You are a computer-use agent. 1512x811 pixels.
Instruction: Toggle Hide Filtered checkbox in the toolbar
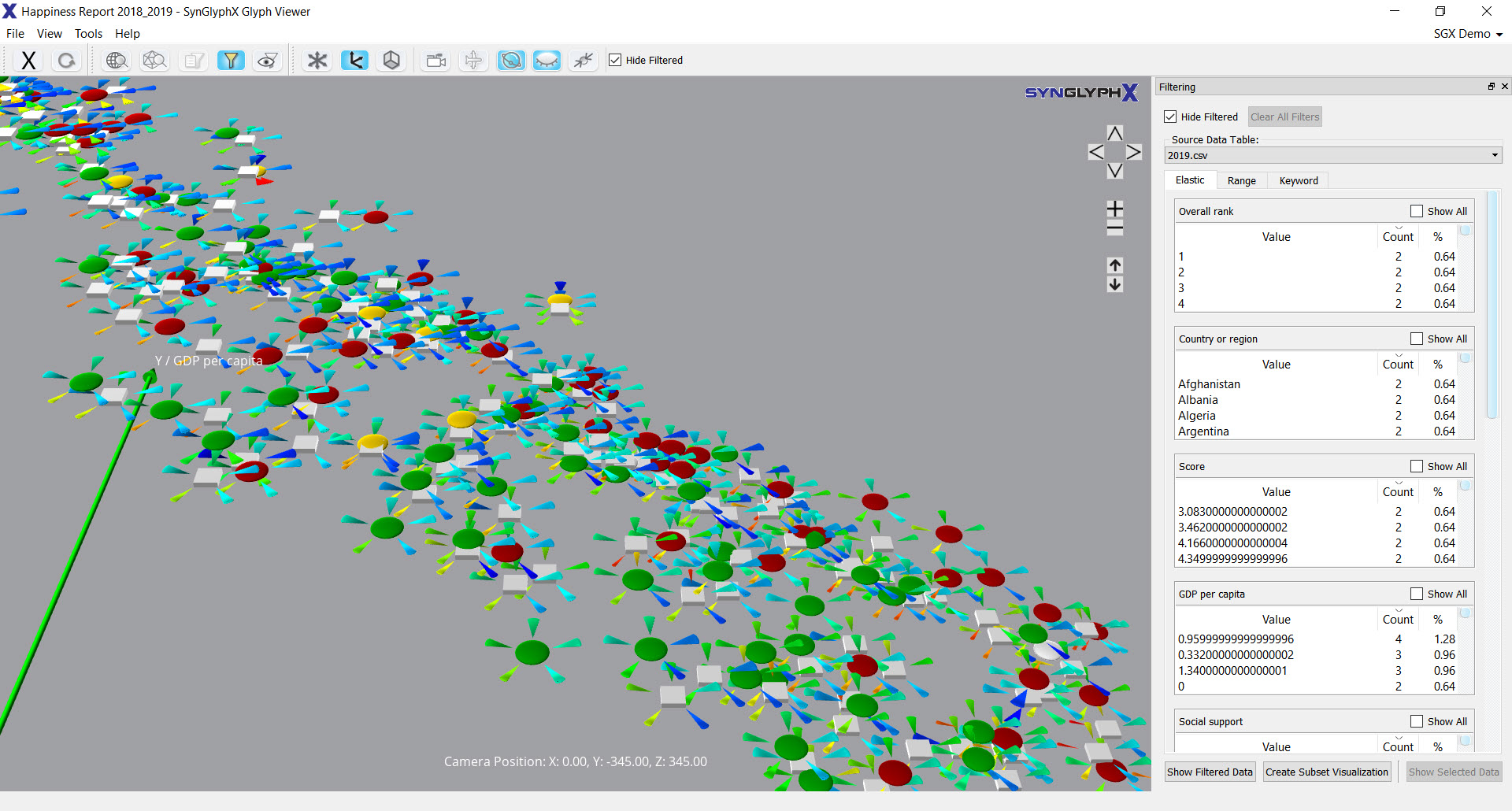(615, 60)
